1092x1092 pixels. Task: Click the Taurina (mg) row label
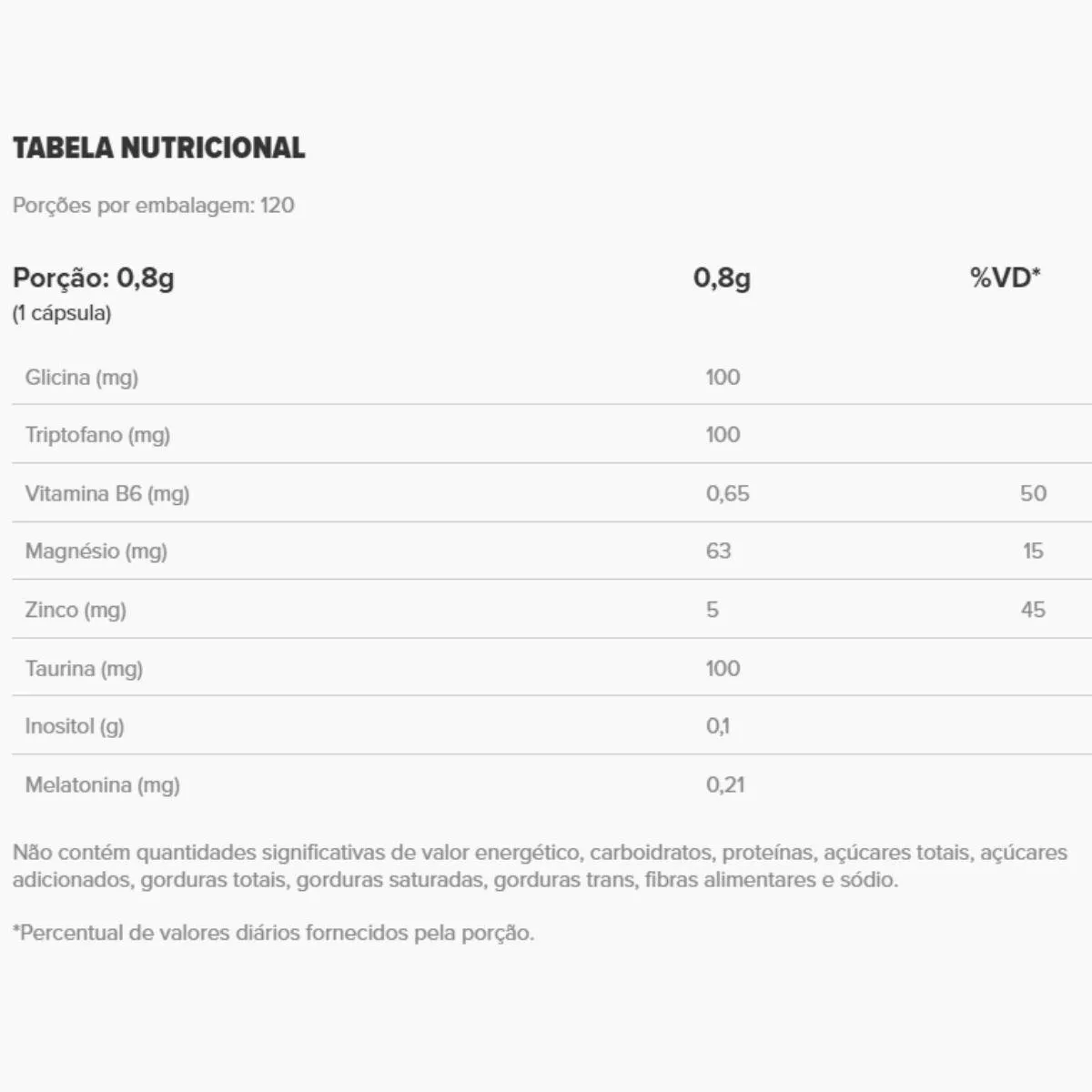pyautogui.click(x=84, y=668)
